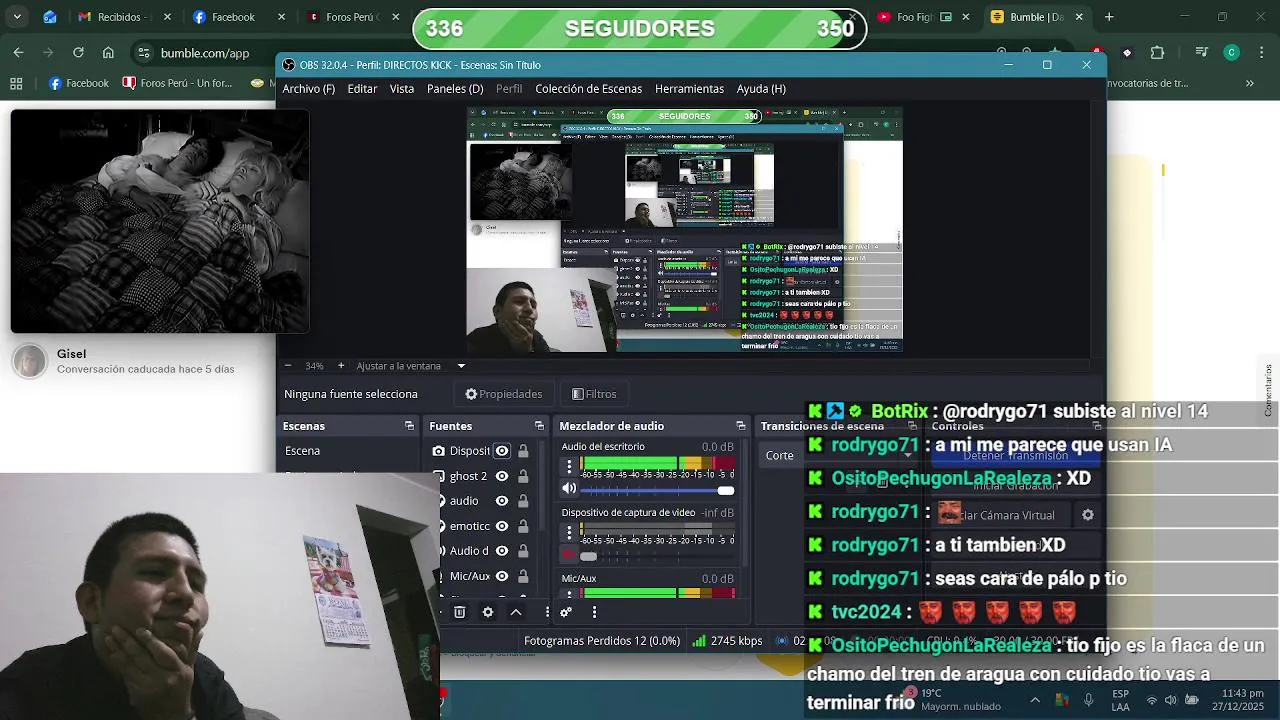Select the Disposit camera source

tap(470, 451)
